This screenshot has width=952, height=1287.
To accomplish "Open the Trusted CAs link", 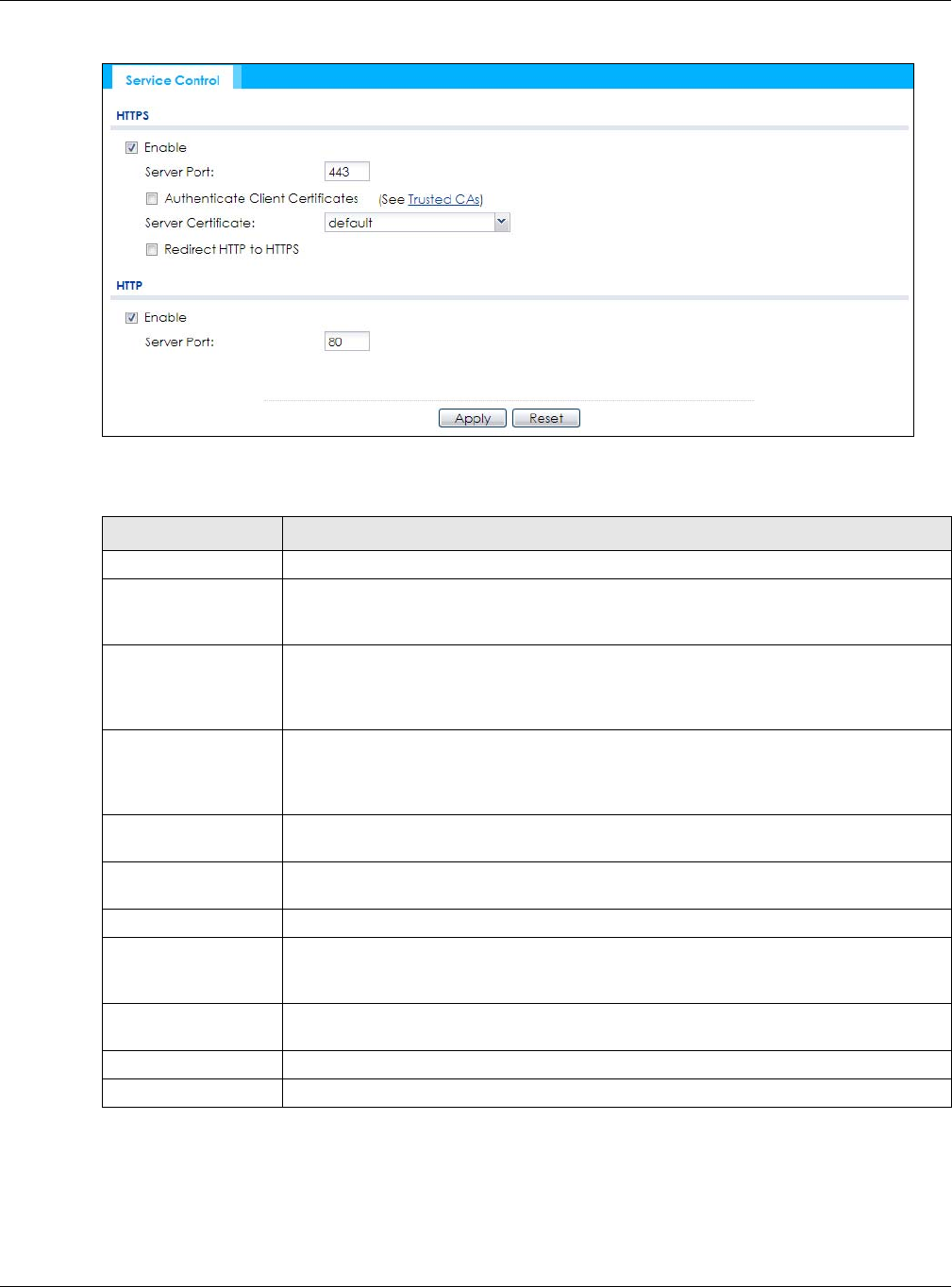I will [x=443, y=199].
